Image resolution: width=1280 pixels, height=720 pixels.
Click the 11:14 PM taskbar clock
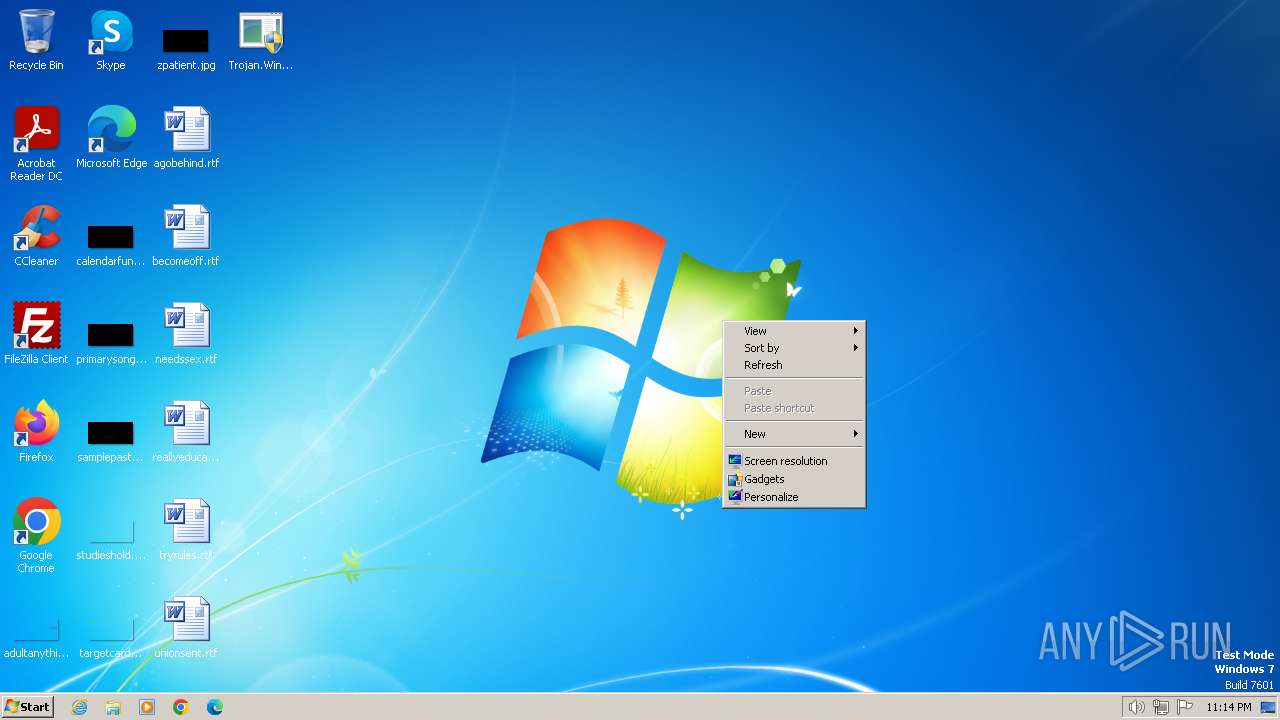pos(1228,707)
